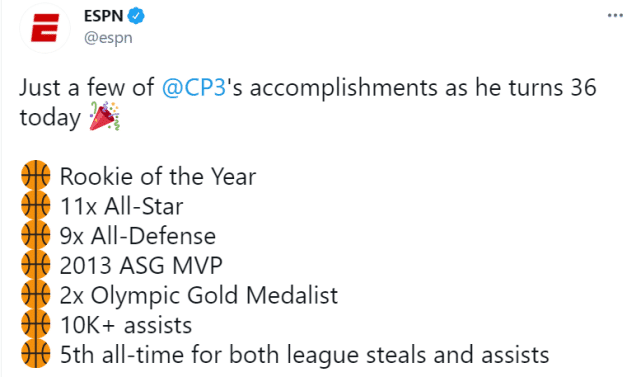Click the blue verified checkmark badge
This screenshot has width=641, height=377.
coord(136,16)
